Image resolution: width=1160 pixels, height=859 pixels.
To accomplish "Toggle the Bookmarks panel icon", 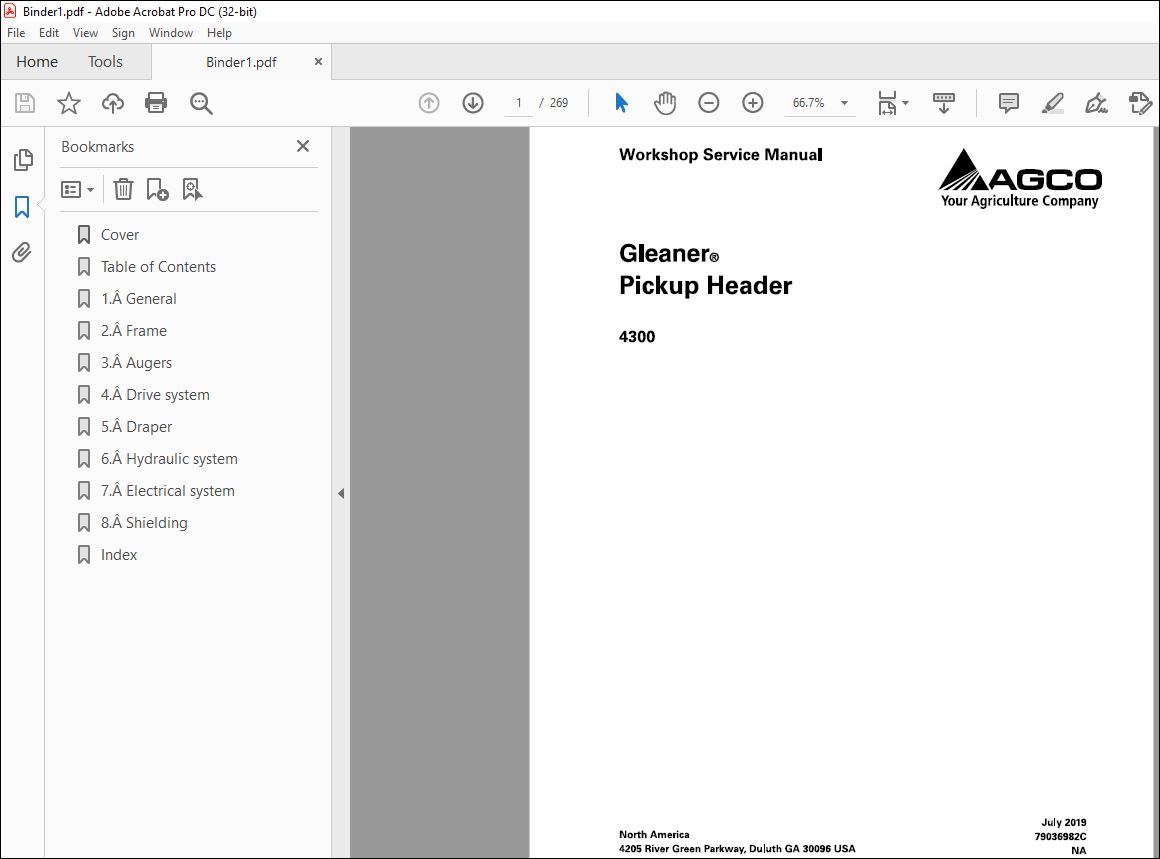I will (22, 207).
